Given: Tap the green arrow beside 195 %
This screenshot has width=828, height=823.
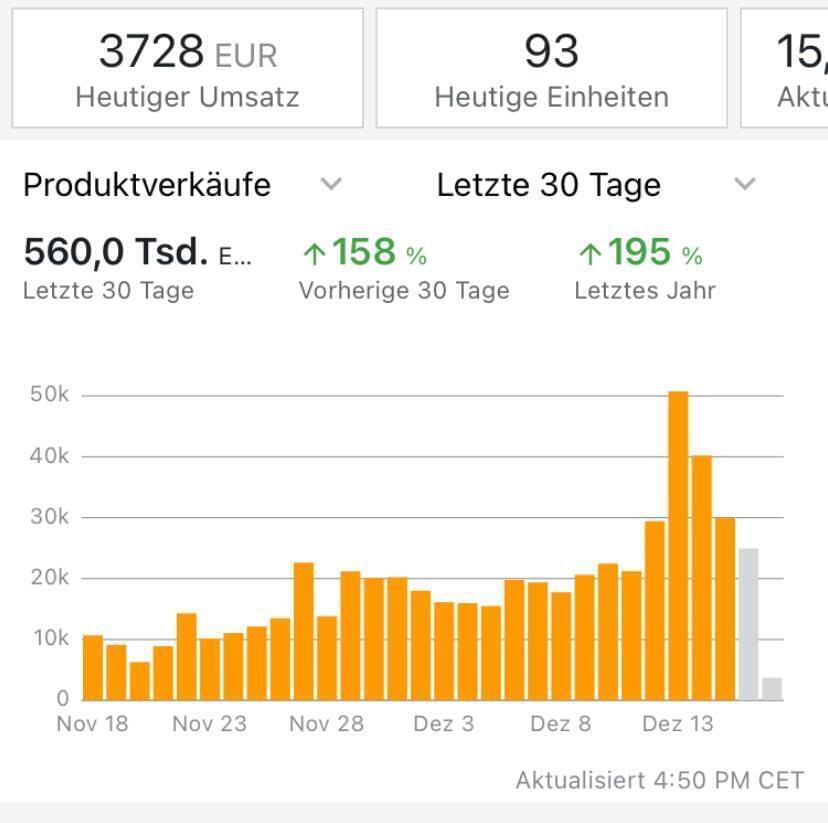Looking at the screenshot, I should tap(589, 256).
